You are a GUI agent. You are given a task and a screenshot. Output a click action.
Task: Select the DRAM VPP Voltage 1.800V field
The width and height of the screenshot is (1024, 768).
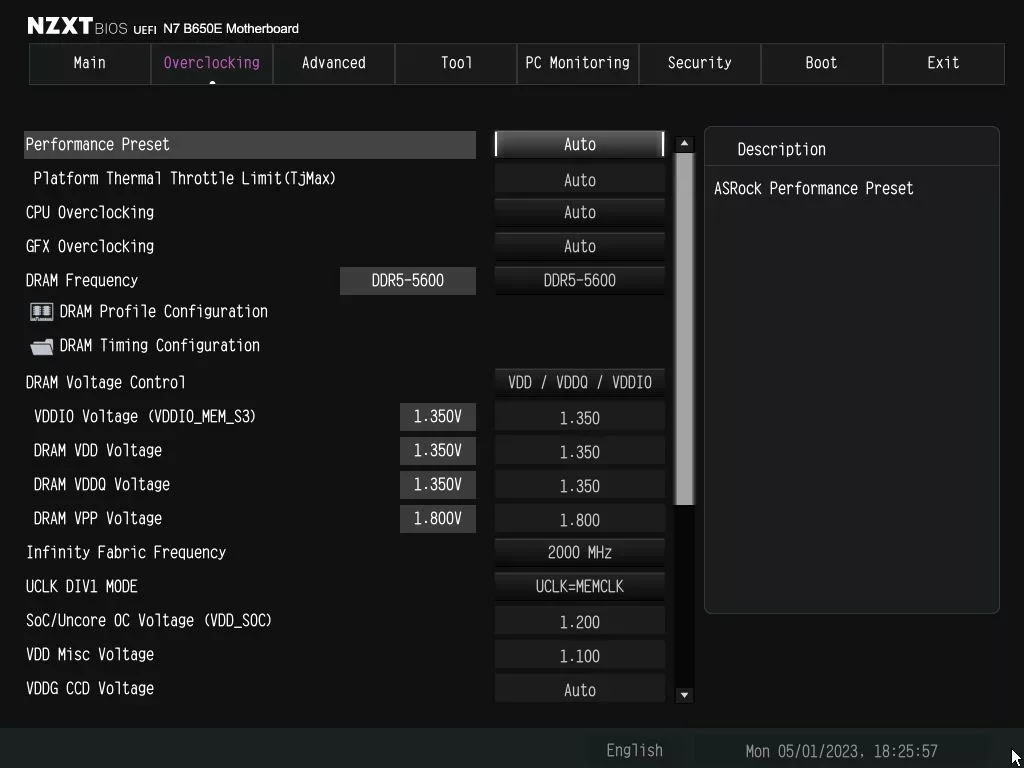[x=438, y=518]
